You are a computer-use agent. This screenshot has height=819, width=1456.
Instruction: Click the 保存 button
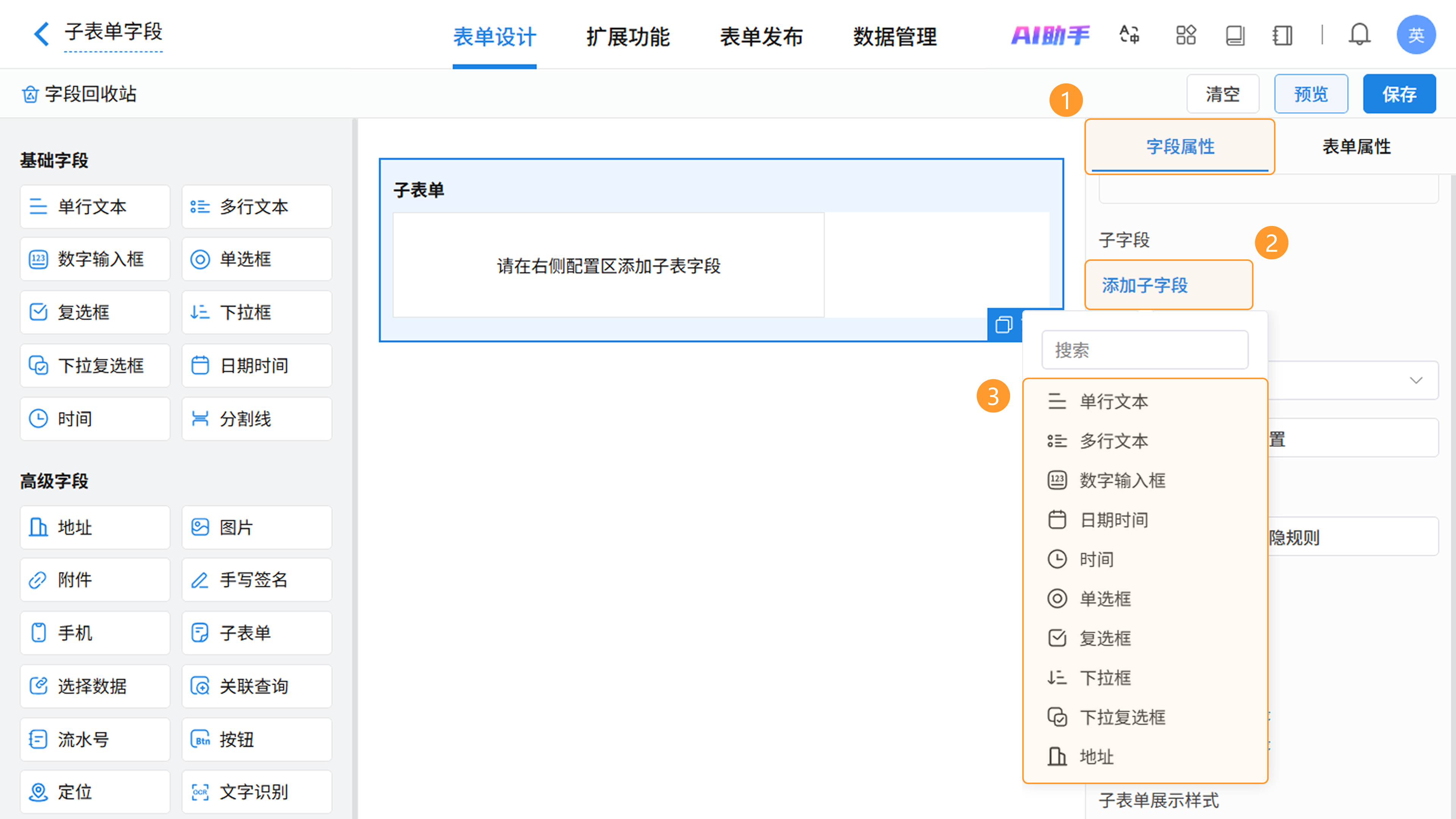pyautogui.click(x=1399, y=94)
